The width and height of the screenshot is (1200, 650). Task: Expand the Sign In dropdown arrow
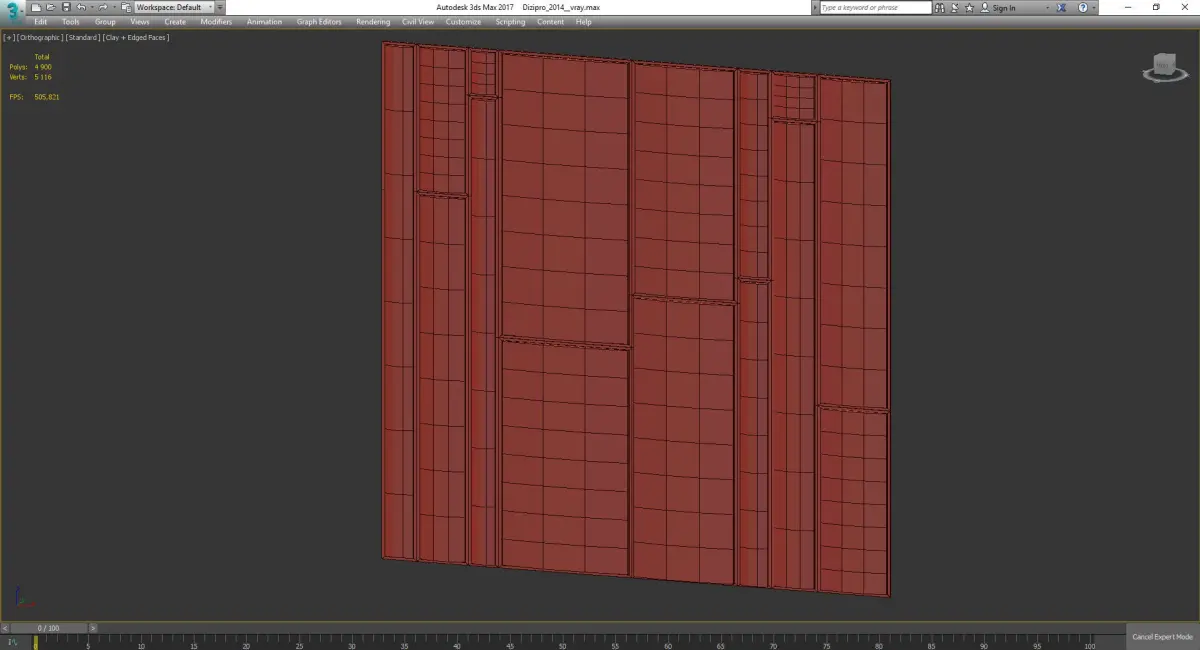click(x=1047, y=8)
